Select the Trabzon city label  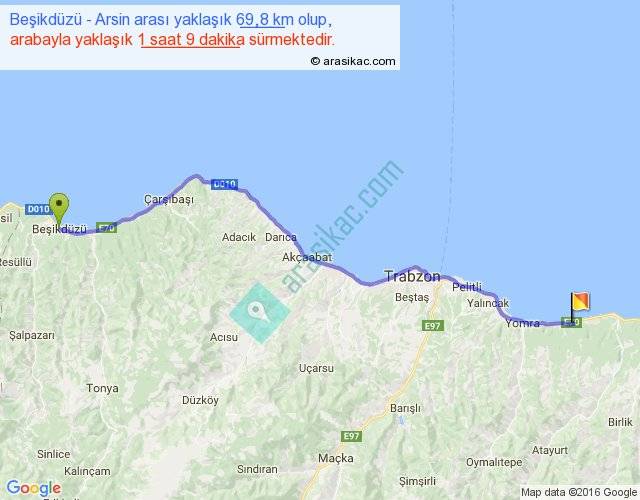coord(412,276)
